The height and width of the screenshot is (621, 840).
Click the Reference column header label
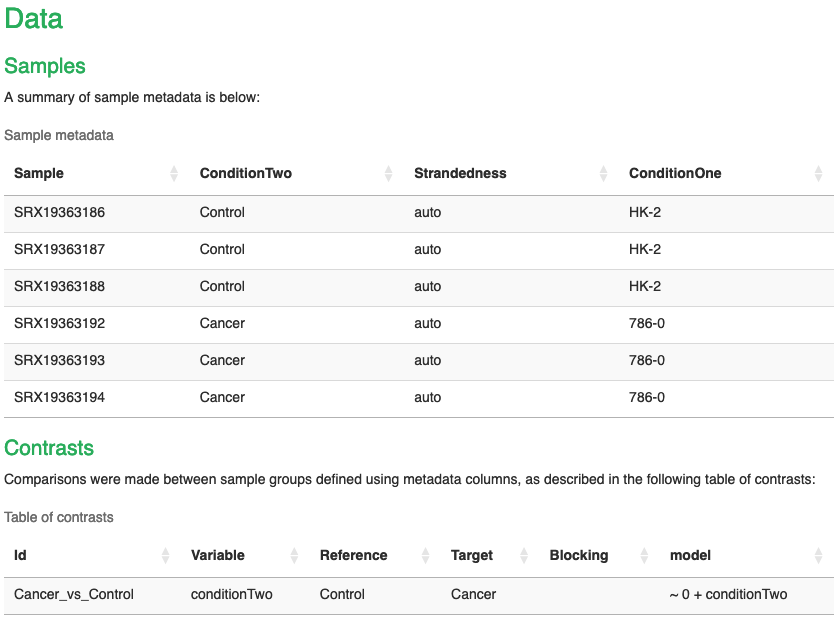[354, 556]
